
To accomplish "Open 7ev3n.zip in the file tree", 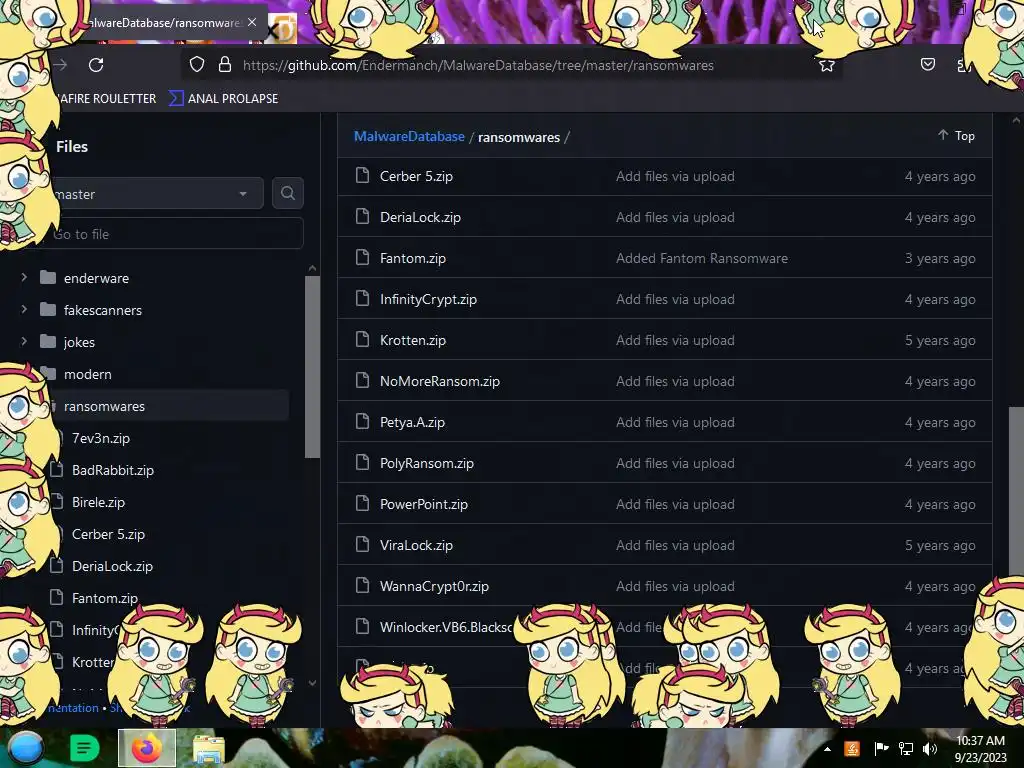I will tap(101, 438).
